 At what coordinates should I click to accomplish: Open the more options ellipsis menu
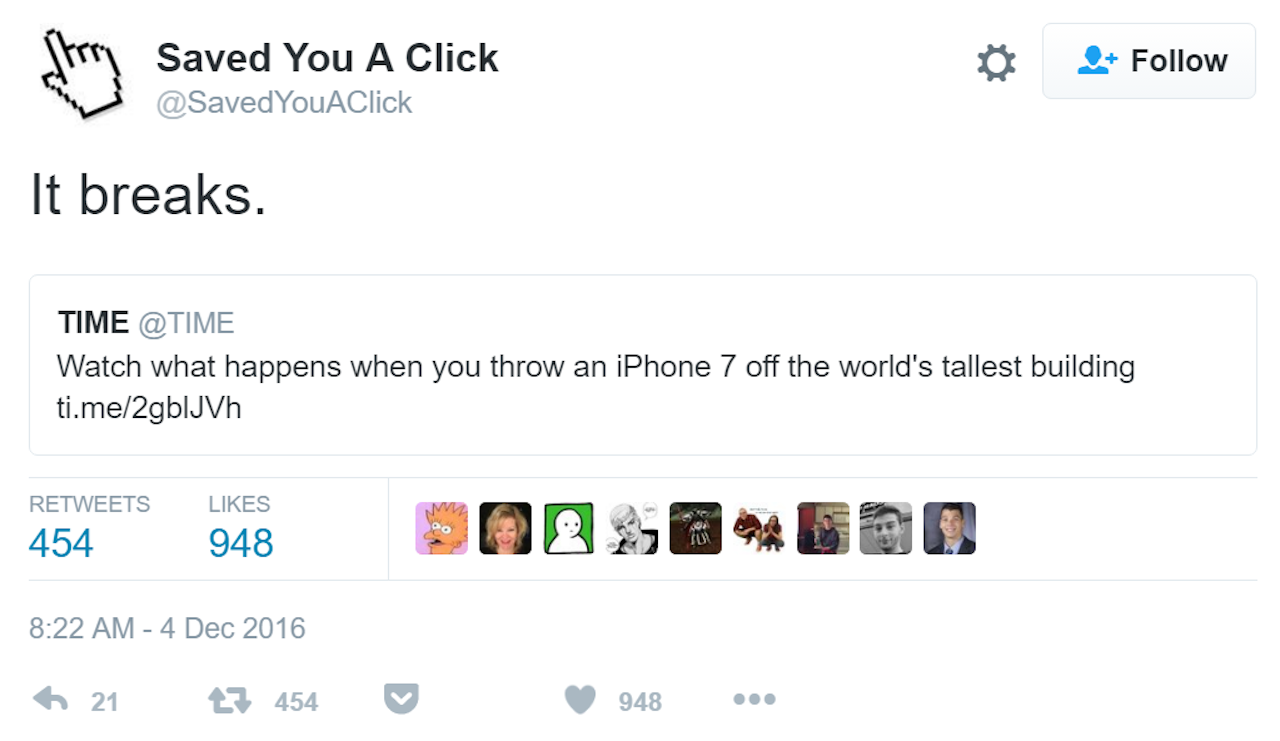click(x=754, y=699)
